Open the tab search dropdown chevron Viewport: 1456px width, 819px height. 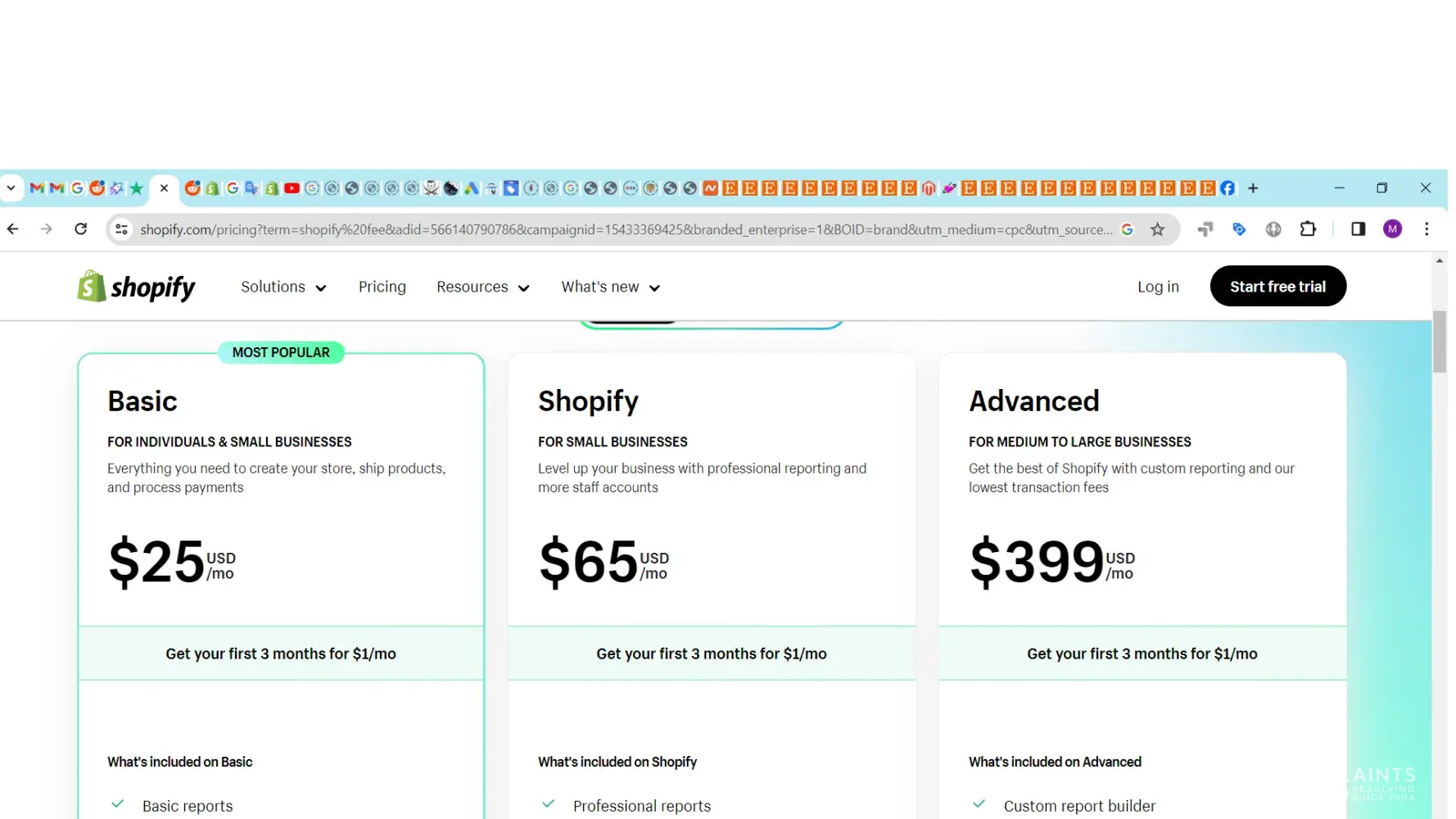click(11, 188)
